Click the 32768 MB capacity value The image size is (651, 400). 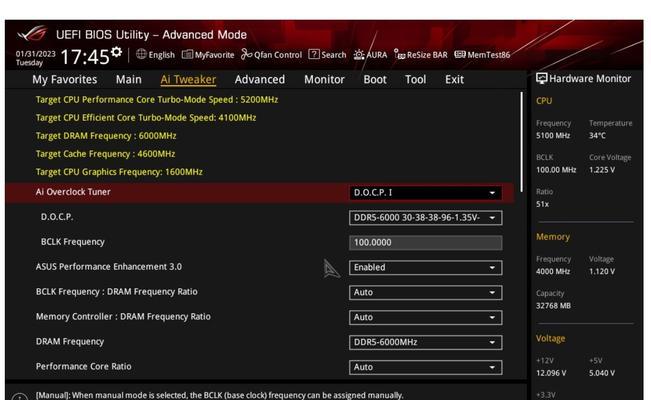553,306
